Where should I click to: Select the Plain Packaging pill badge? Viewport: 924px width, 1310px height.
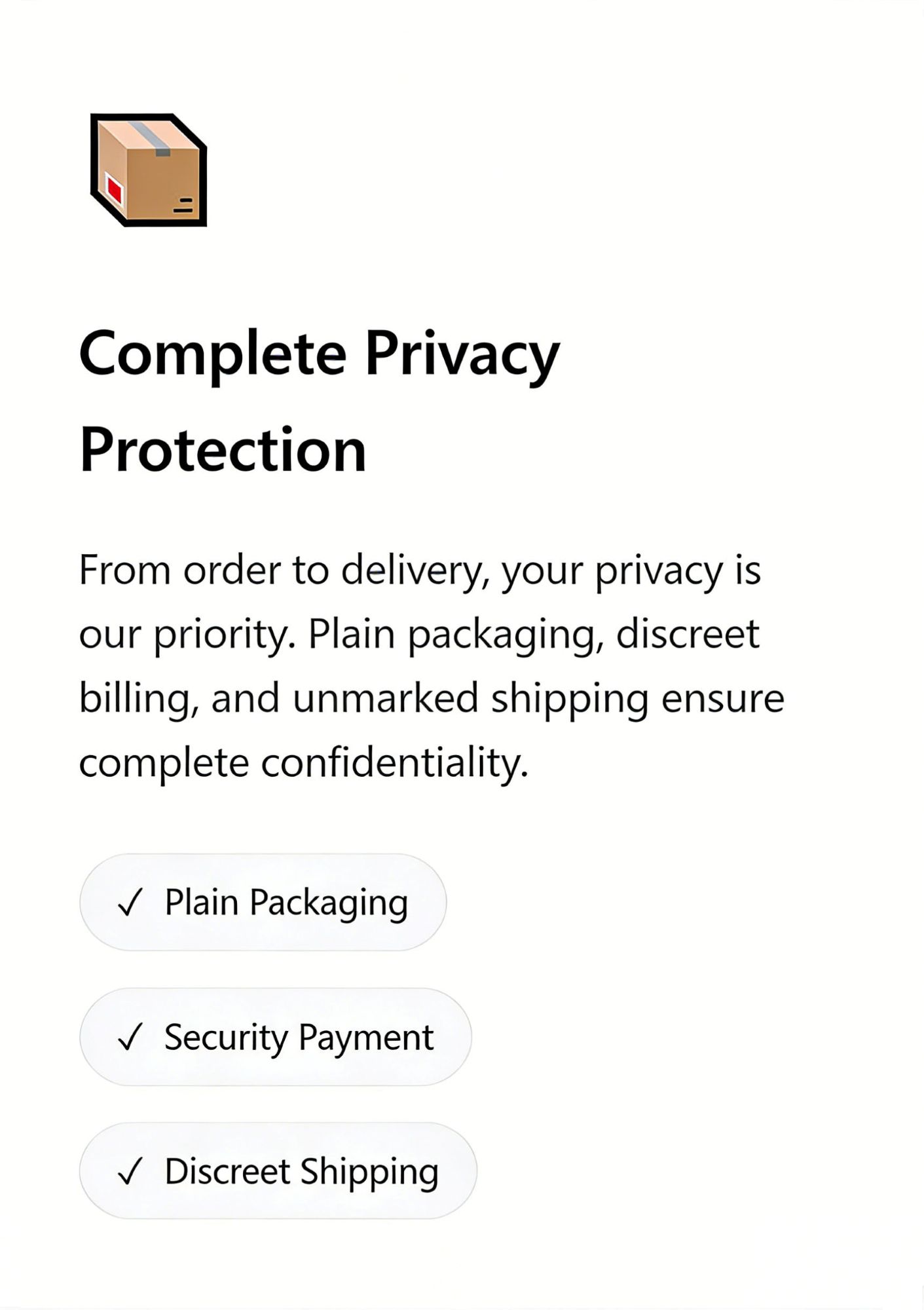[x=263, y=902]
